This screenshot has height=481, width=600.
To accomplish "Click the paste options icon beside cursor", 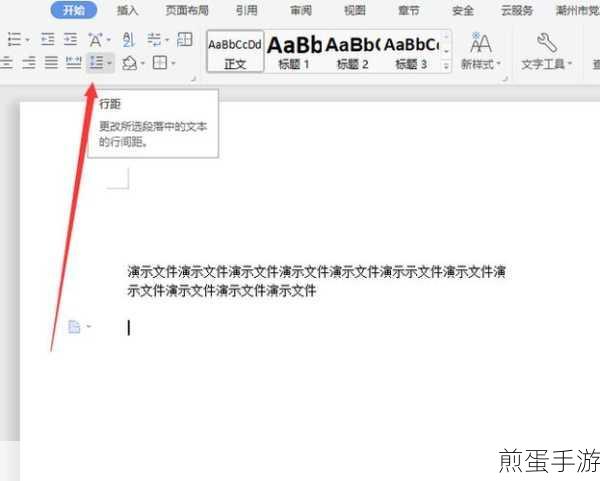I will [x=74, y=327].
